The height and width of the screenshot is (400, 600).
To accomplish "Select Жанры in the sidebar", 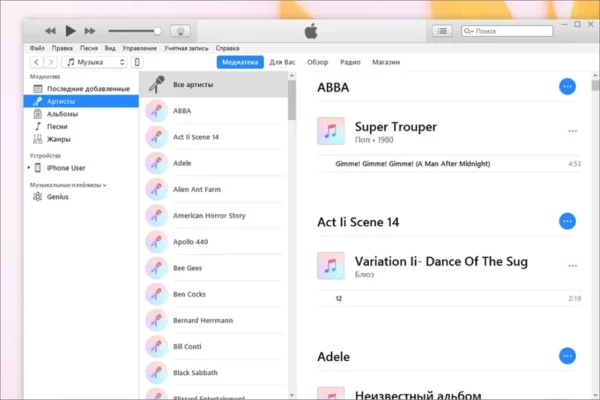I will (81, 139).
